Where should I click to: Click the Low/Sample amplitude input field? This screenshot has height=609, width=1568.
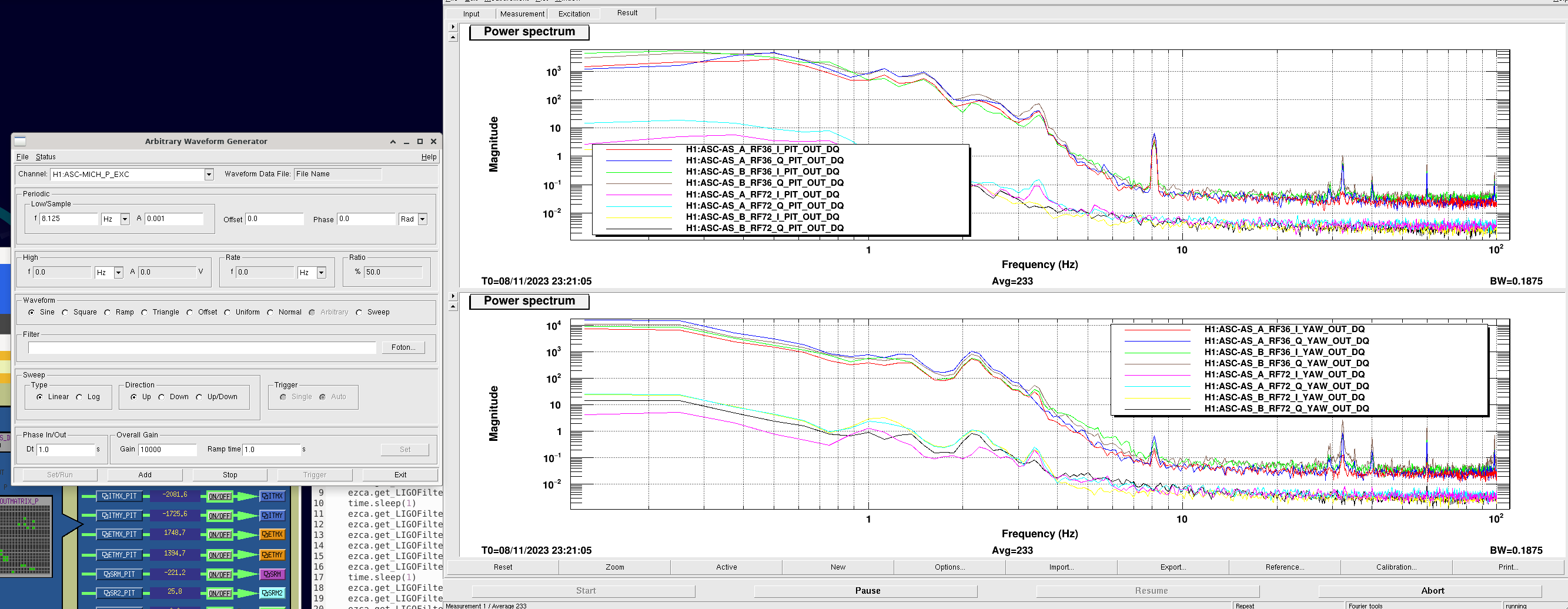pyautogui.click(x=173, y=219)
